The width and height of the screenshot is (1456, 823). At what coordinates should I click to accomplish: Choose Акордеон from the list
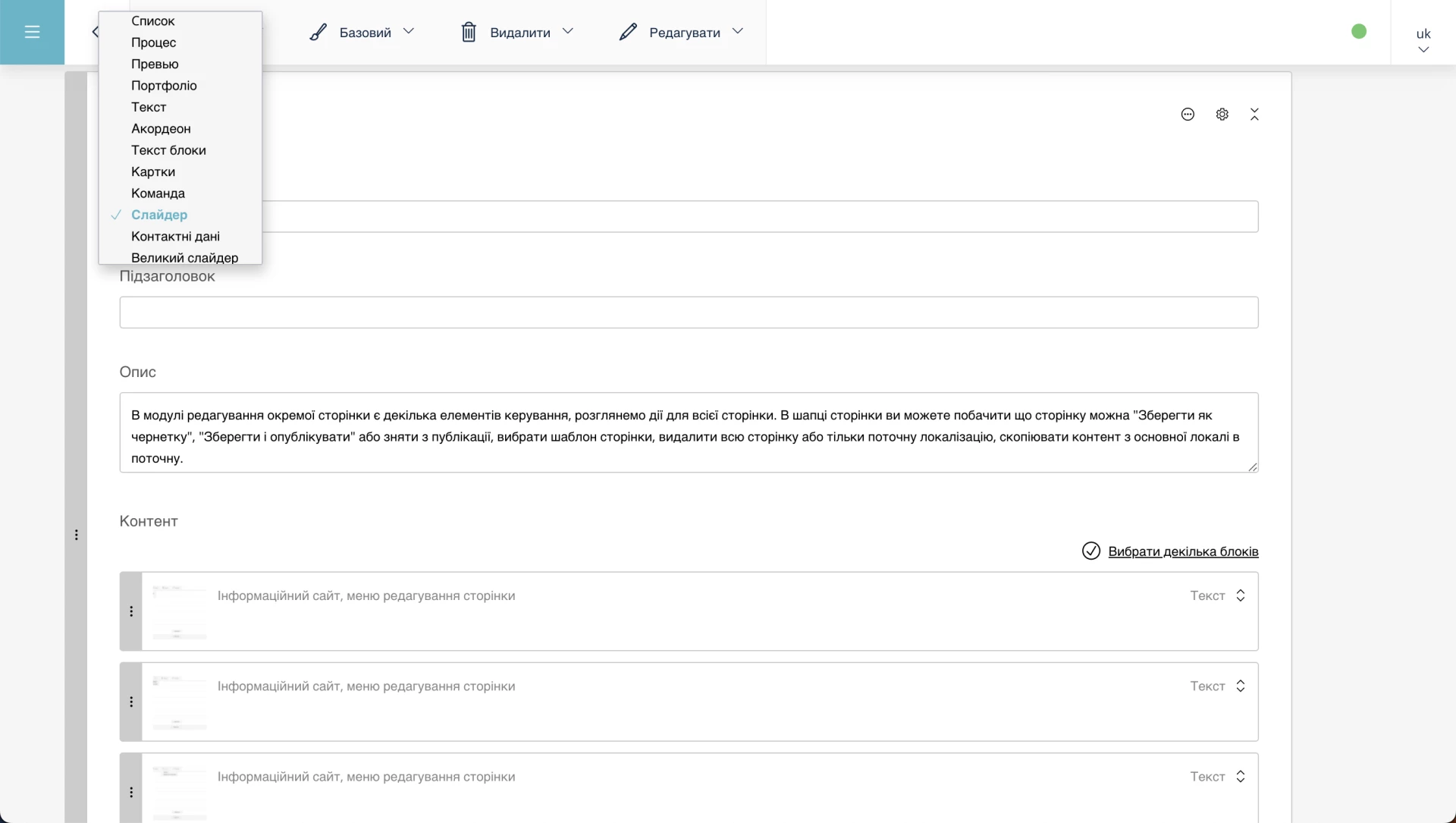pyautogui.click(x=161, y=129)
